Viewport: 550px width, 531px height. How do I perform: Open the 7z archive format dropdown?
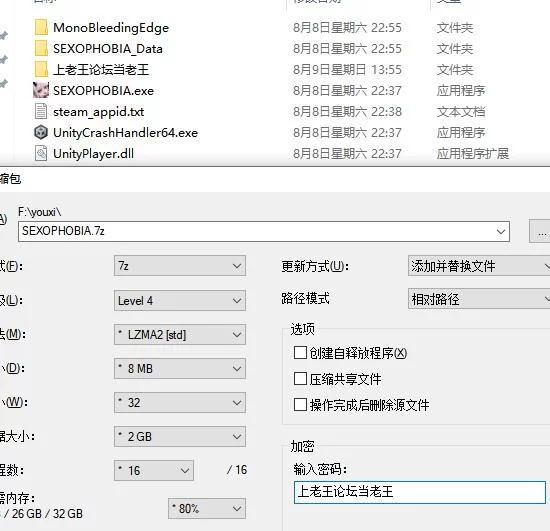coord(180,266)
